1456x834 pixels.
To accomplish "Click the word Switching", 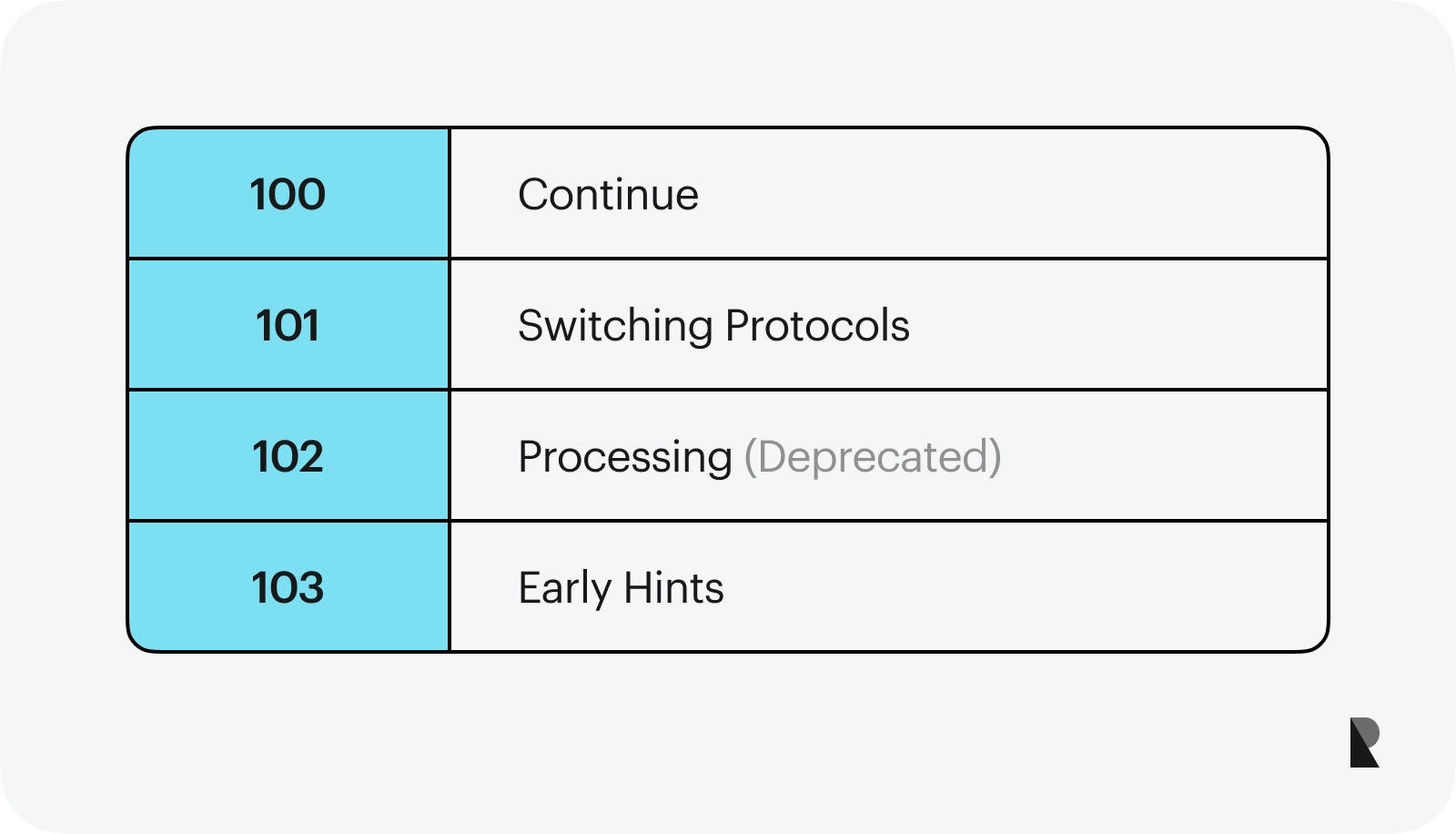I will pyautogui.click(x=615, y=326).
